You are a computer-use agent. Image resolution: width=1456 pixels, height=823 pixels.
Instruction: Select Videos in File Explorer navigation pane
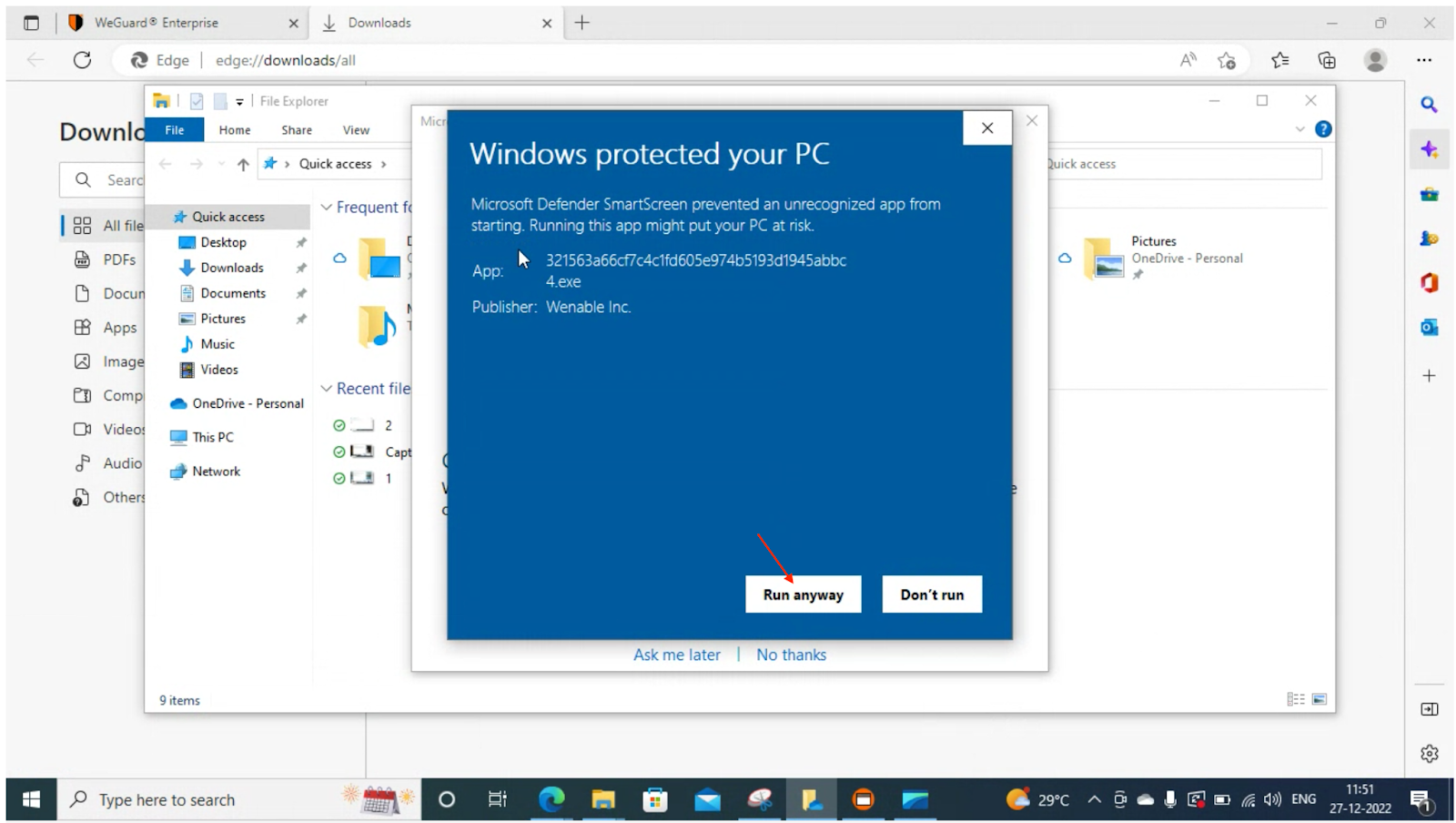pos(219,370)
